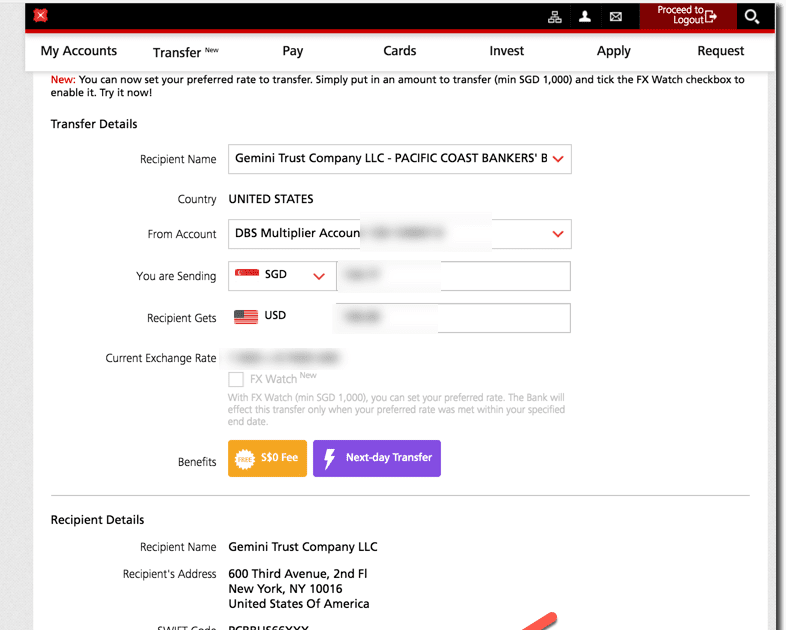Expand the From Account dropdown
Image resolution: width=786 pixels, height=630 pixels.
pyautogui.click(x=400, y=234)
